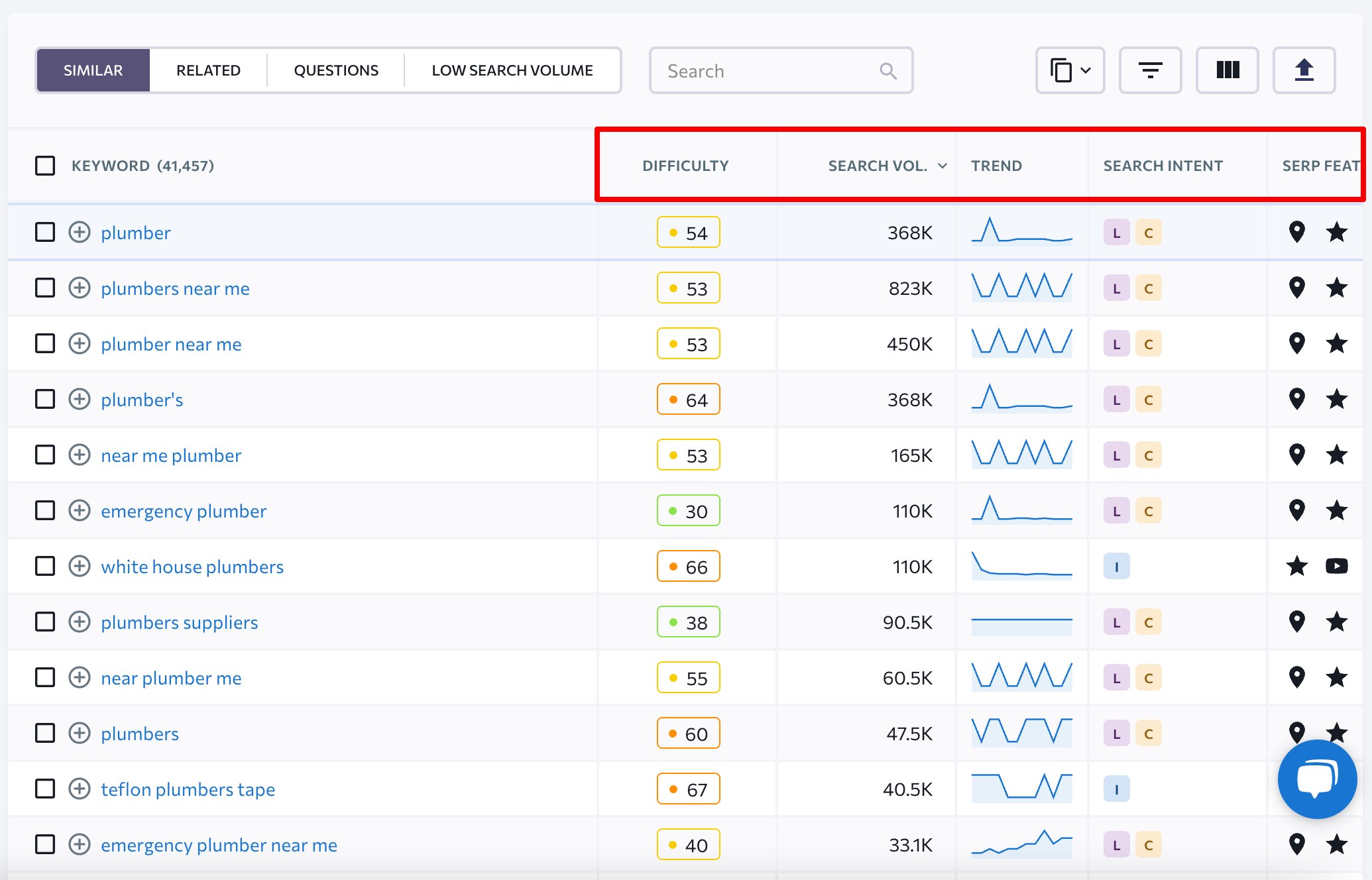Tick checkbox for plumber
Screen dimensions: 1372x880
[45, 233]
